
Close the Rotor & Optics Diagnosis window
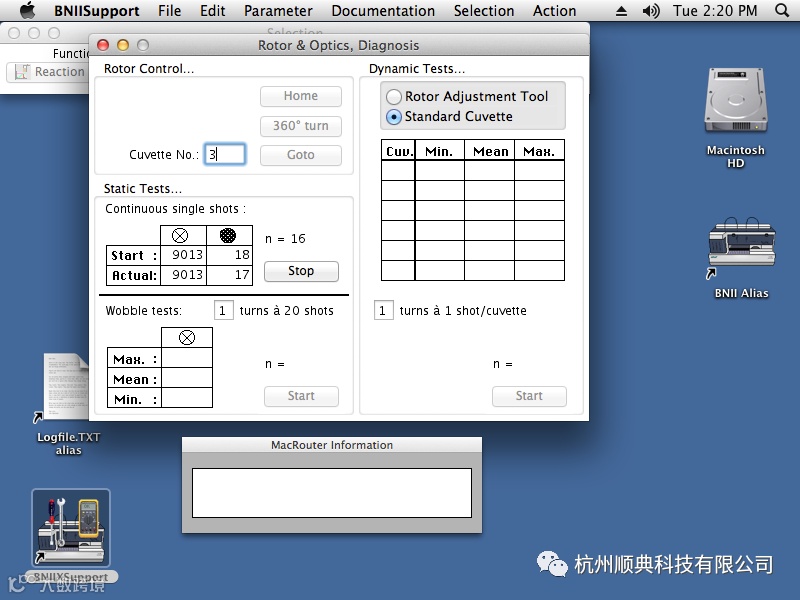pos(103,45)
